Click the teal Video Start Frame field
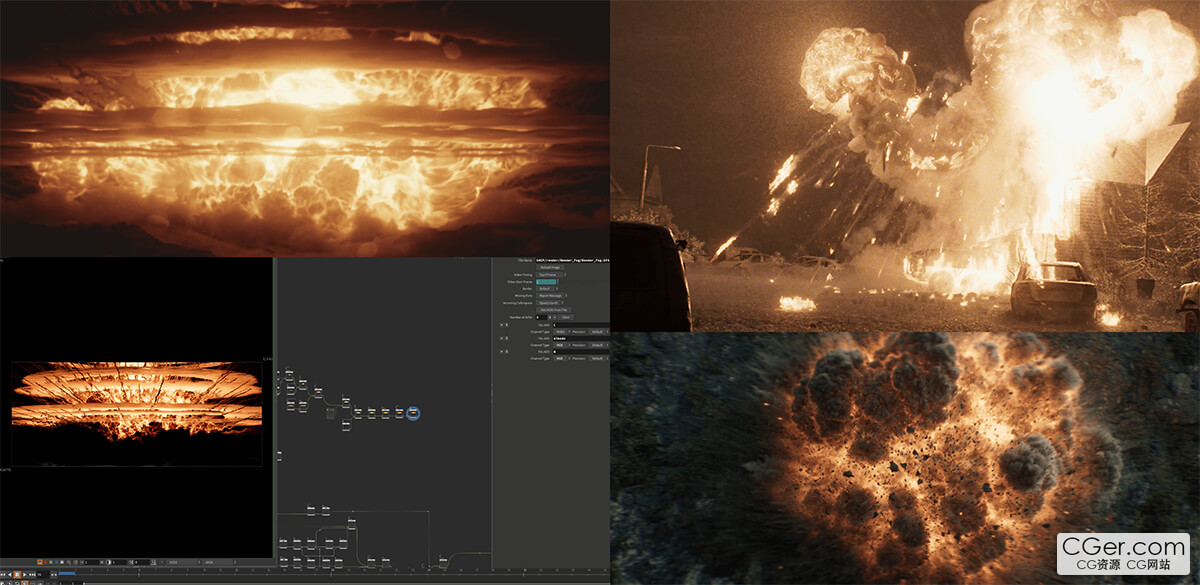Viewport: 1200px width, 585px height. pyautogui.click(x=547, y=282)
